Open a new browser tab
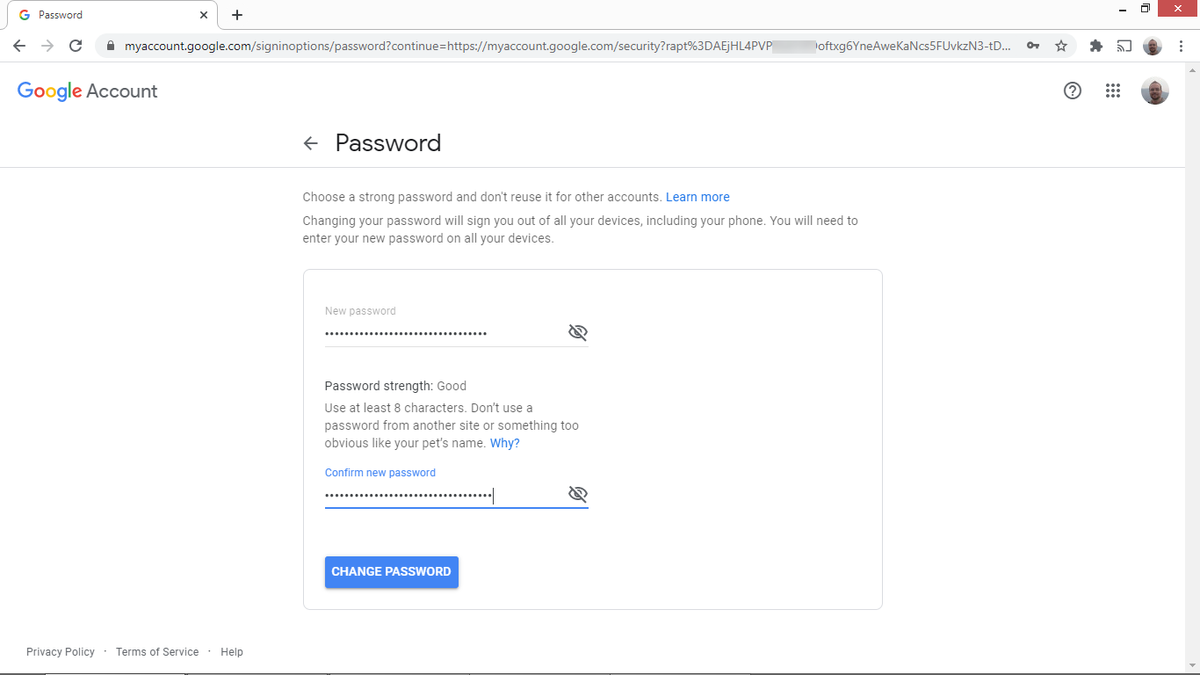The image size is (1200, 675). [x=237, y=14]
